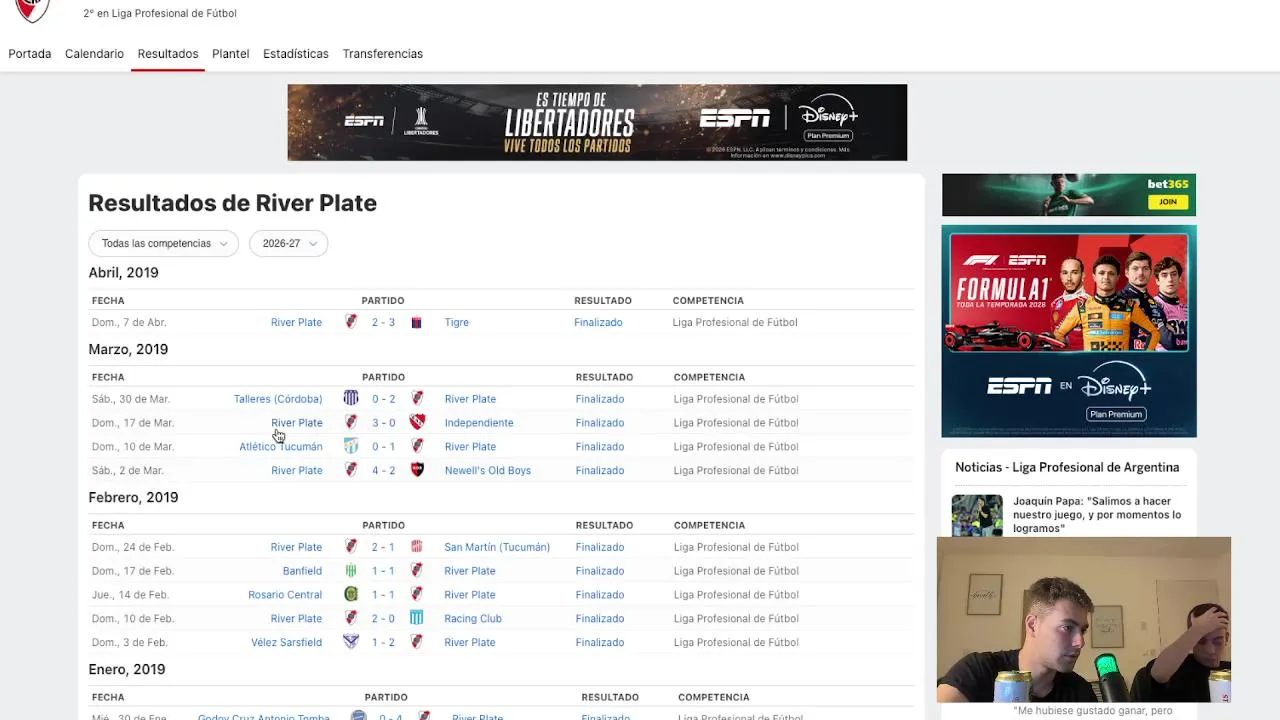The image size is (1280, 720).
Task: Open the Newell's Old Boys team link
Action: click(x=488, y=470)
